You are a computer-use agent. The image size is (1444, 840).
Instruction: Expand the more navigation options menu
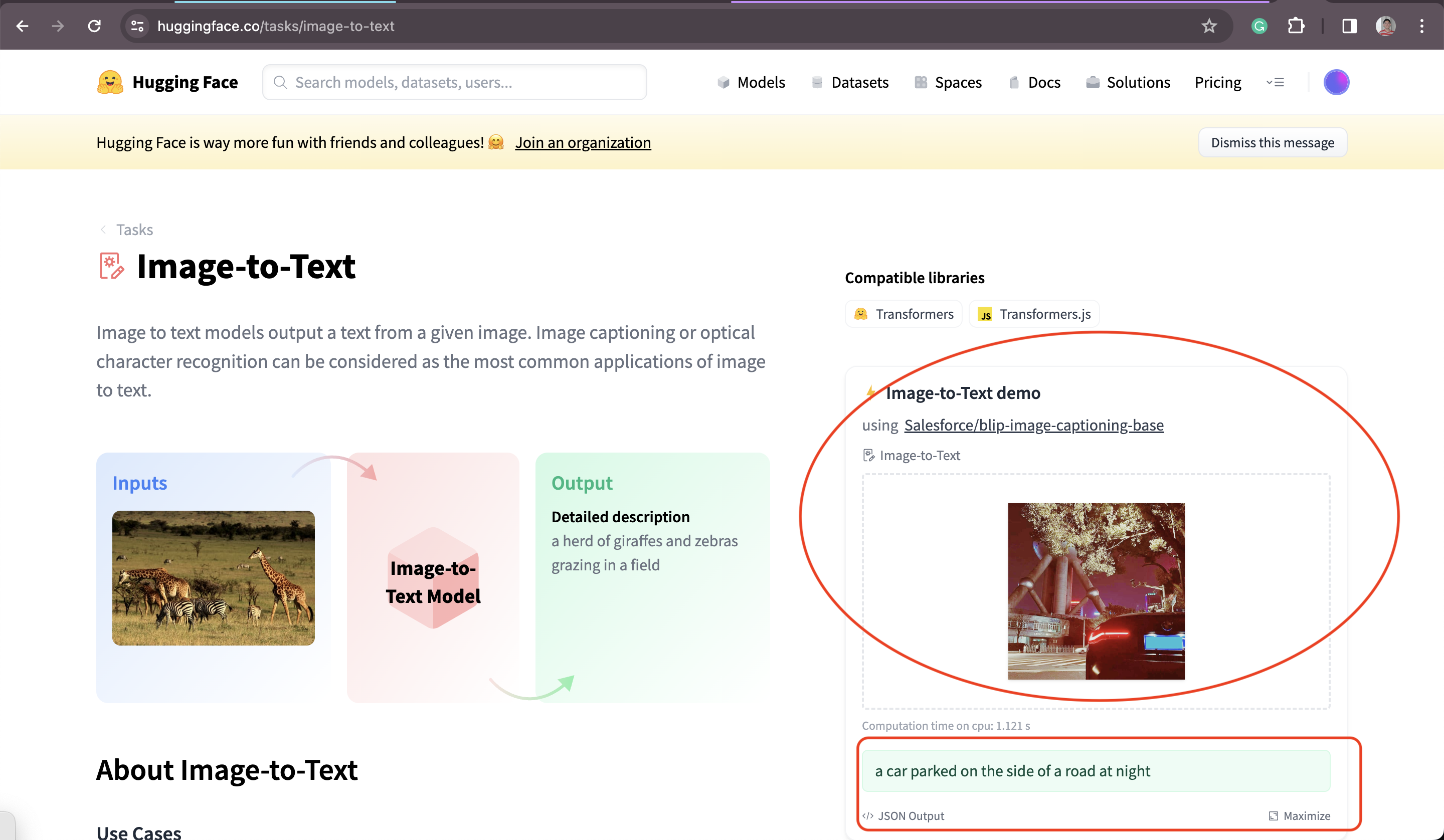1275,83
